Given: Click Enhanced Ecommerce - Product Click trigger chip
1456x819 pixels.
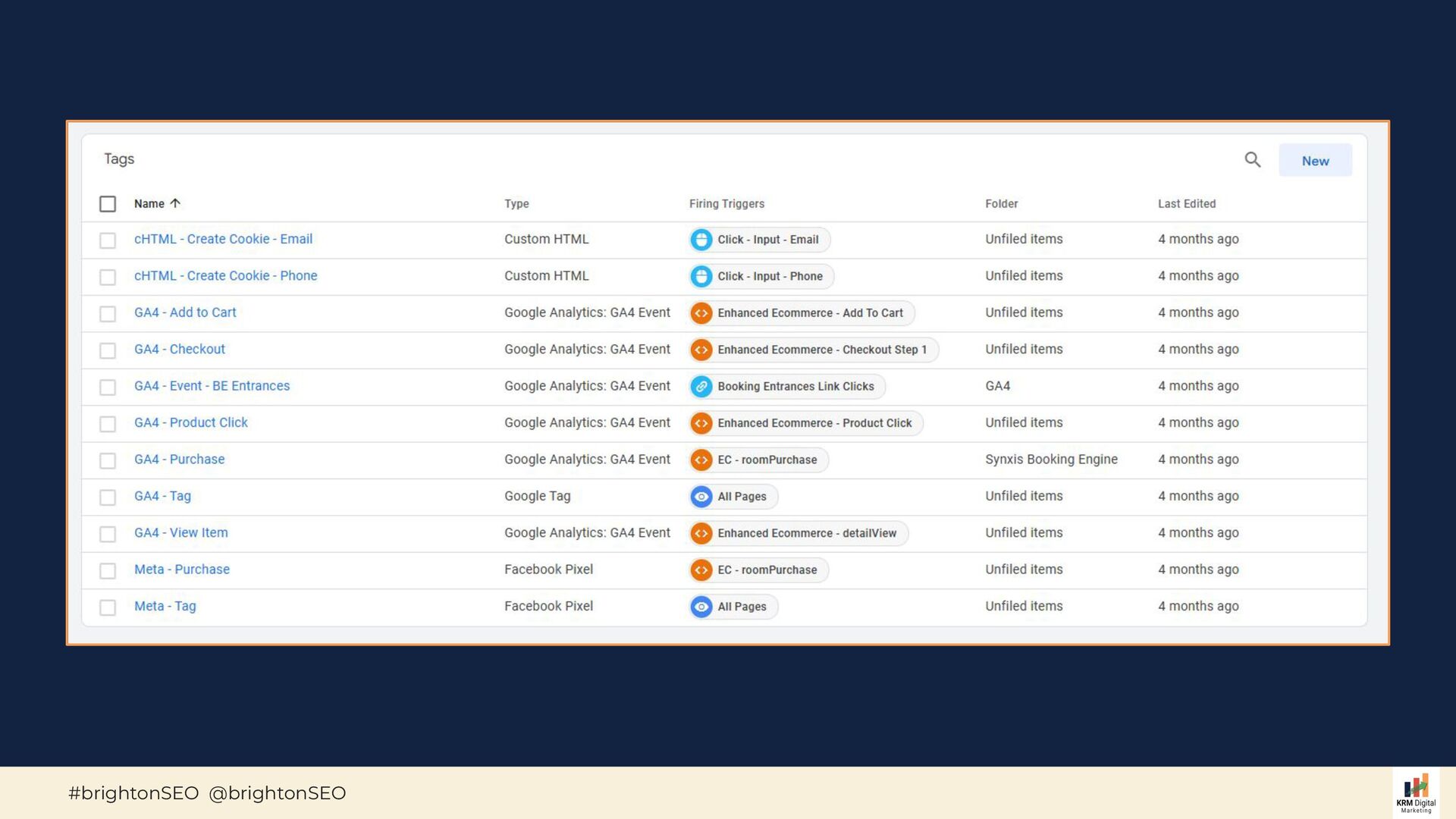Looking at the screenshot, I should click(814, 423).
